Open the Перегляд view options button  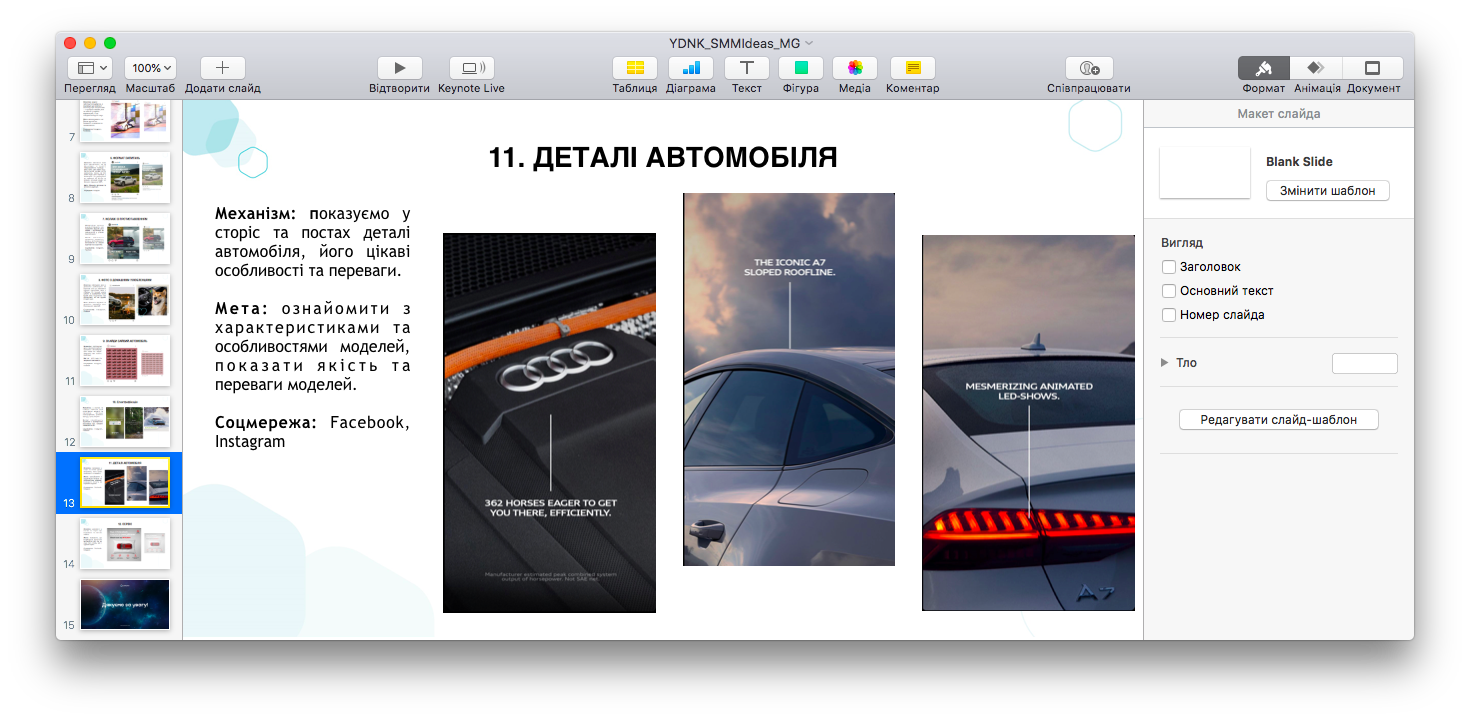tap(89, 68)
